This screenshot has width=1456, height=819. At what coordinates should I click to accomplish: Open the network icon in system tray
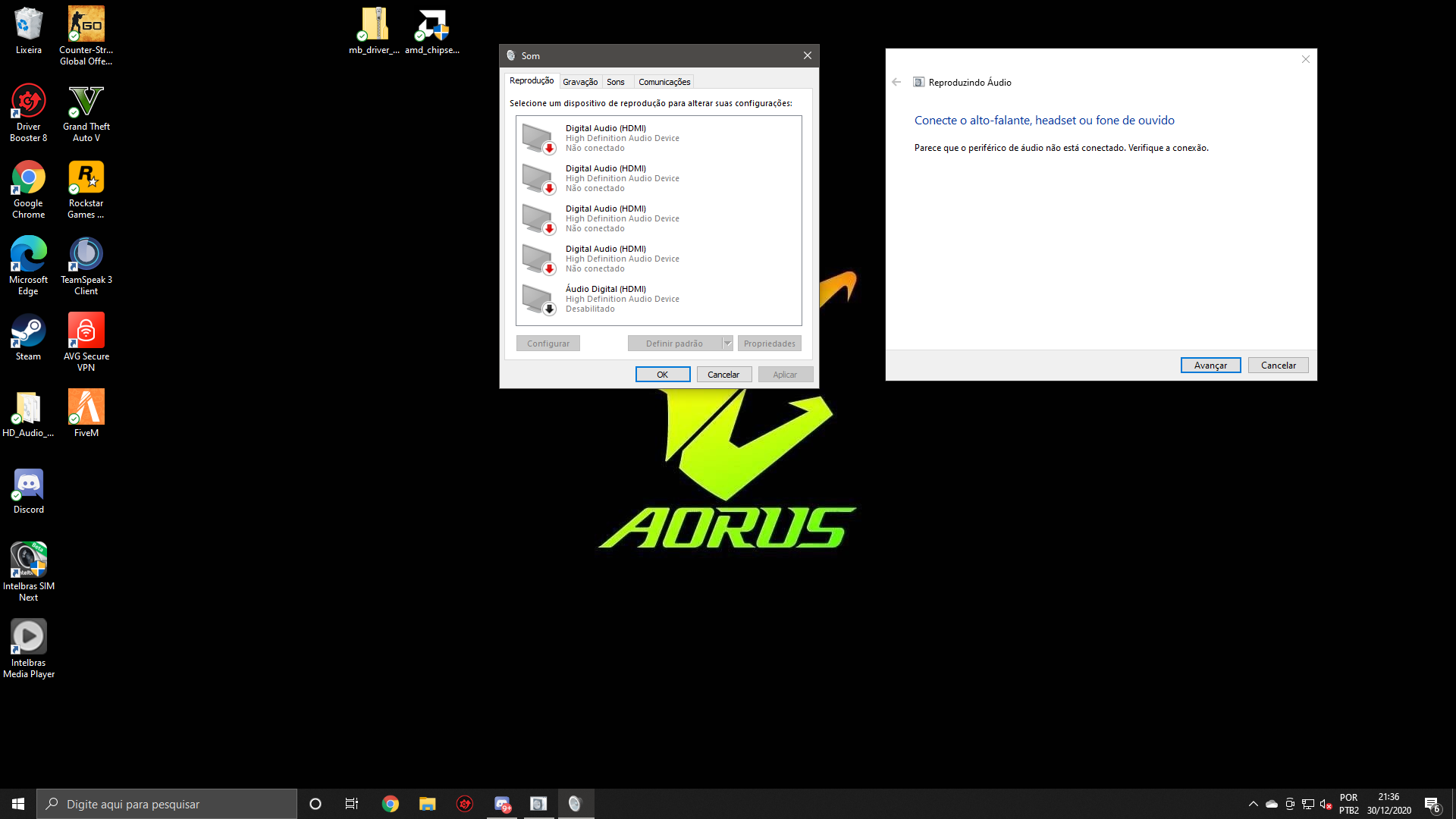coord(1308,804)
